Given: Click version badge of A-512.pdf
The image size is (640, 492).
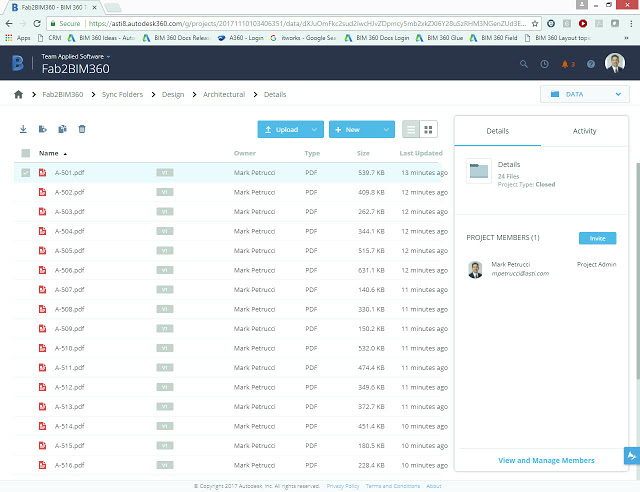Looking at the screenshot, I should [165, 387].
